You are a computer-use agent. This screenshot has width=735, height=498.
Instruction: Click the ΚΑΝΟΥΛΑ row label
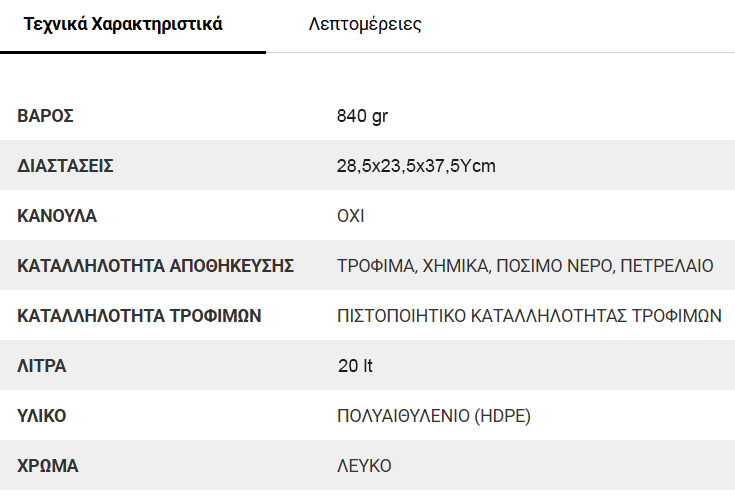point(57,216)
